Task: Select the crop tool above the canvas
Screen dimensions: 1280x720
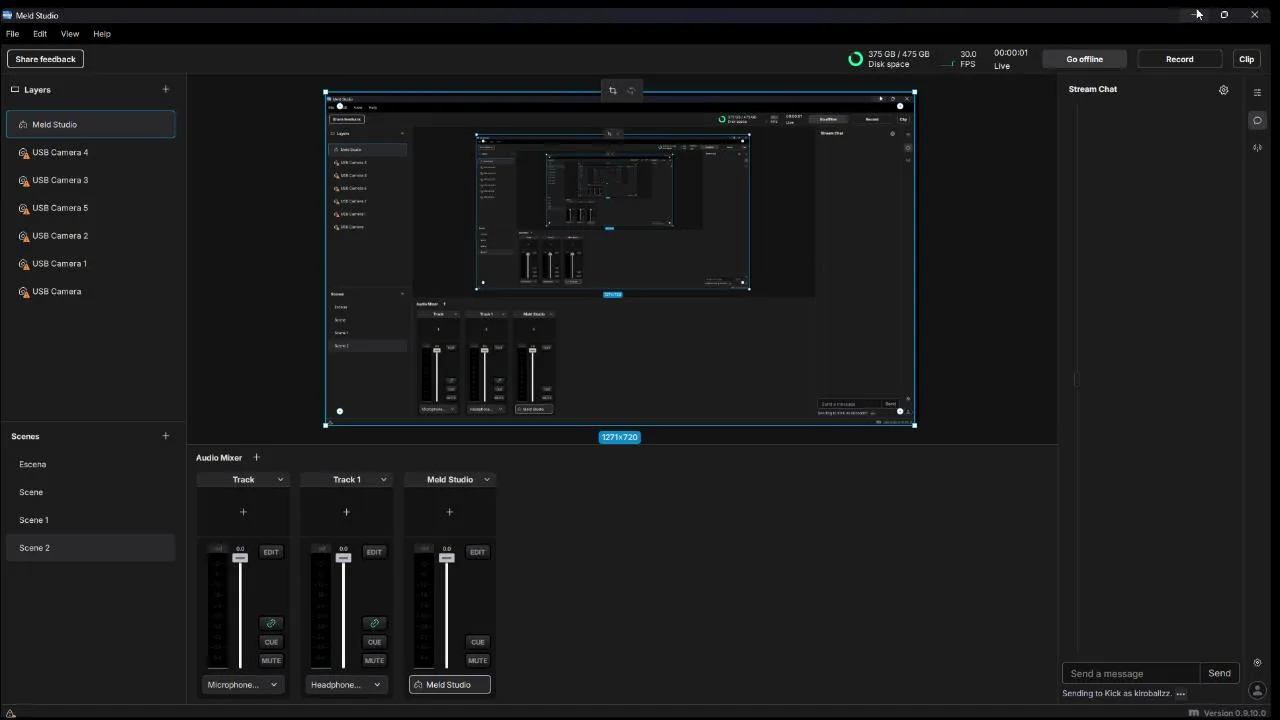Action: click(x=613, y=91)
